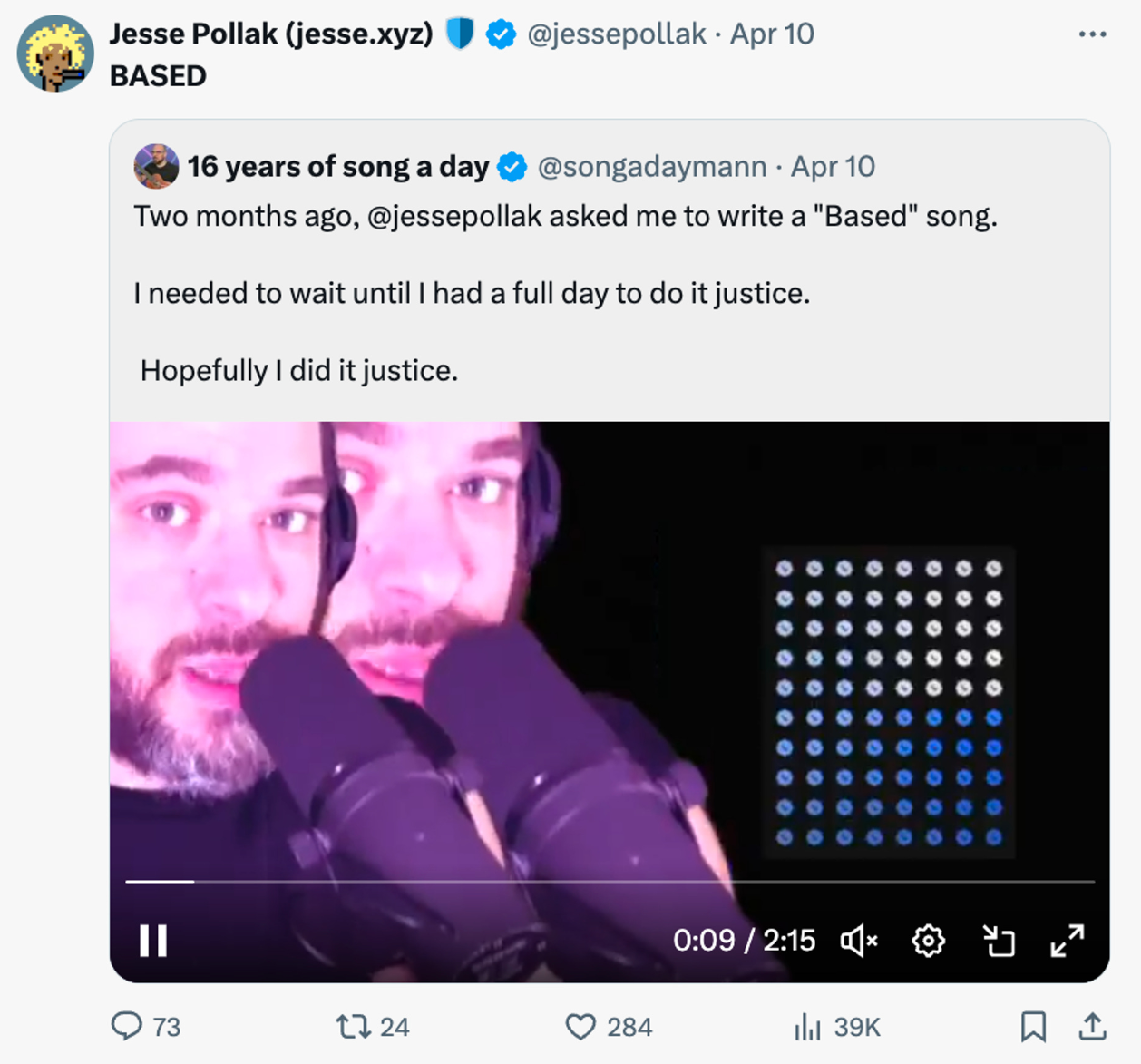Open the quoted tweet's author avatar
The height and width of the screenshot is (1064, 1141).
(156, 166)
